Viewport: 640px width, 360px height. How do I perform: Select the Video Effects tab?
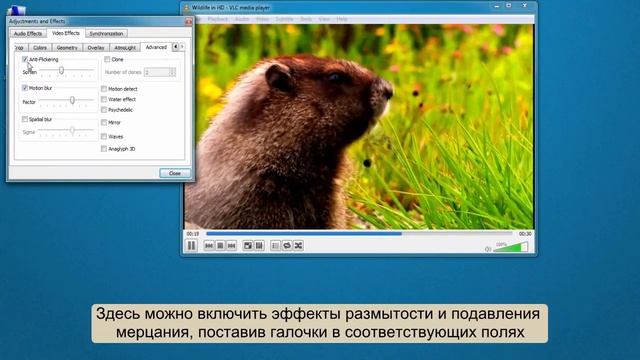[x=66, y=33]
